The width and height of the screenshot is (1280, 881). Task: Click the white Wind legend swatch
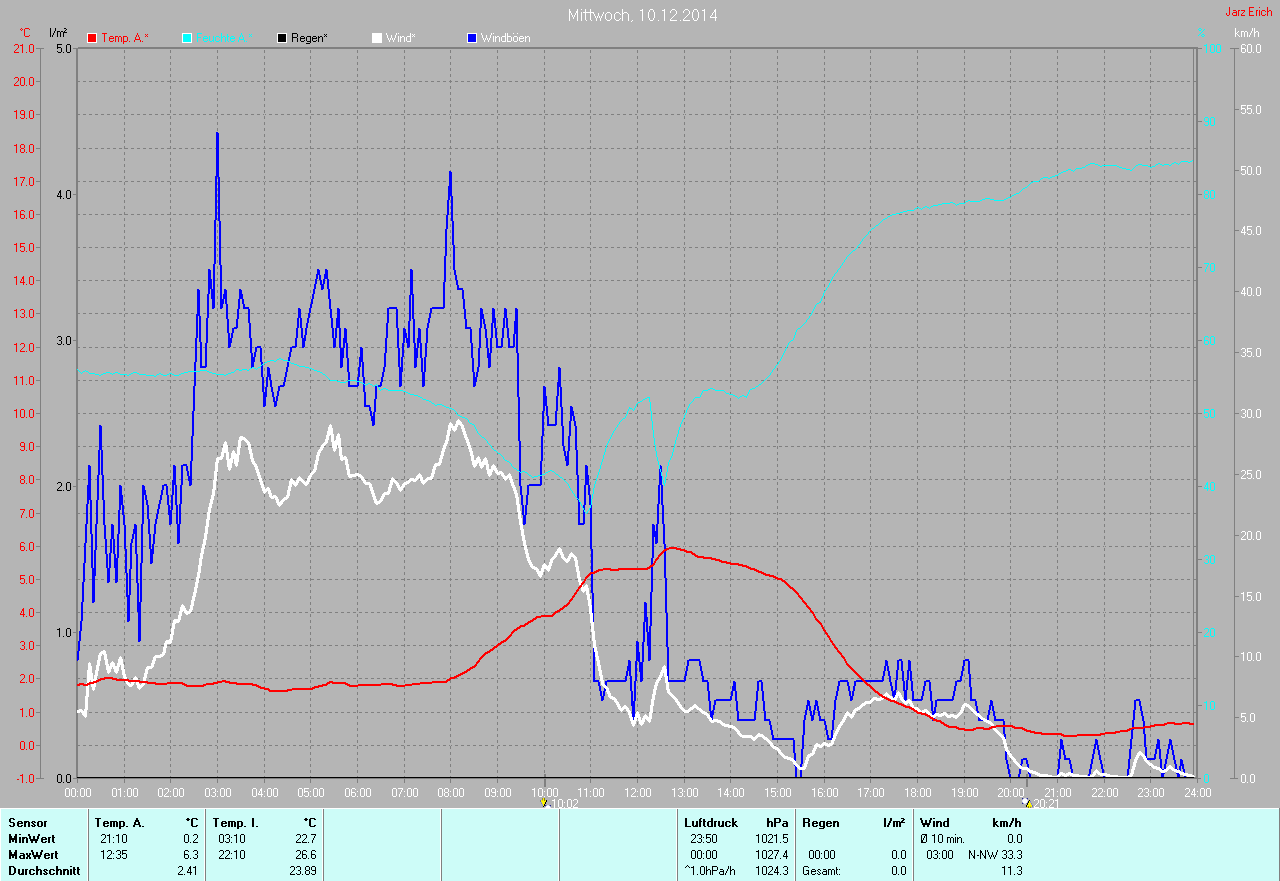point(377,38)
